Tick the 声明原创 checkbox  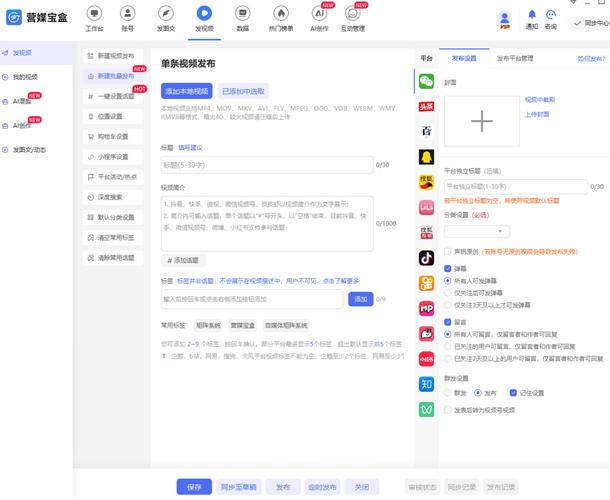447,251
